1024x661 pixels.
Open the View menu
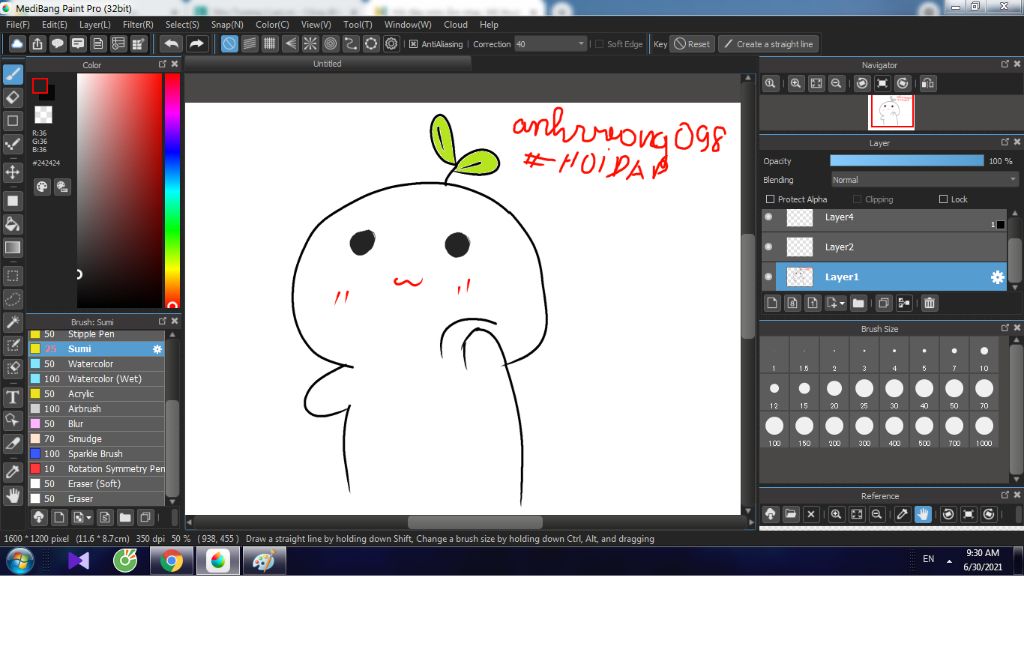pyautogui.click(x=316, y=25)
